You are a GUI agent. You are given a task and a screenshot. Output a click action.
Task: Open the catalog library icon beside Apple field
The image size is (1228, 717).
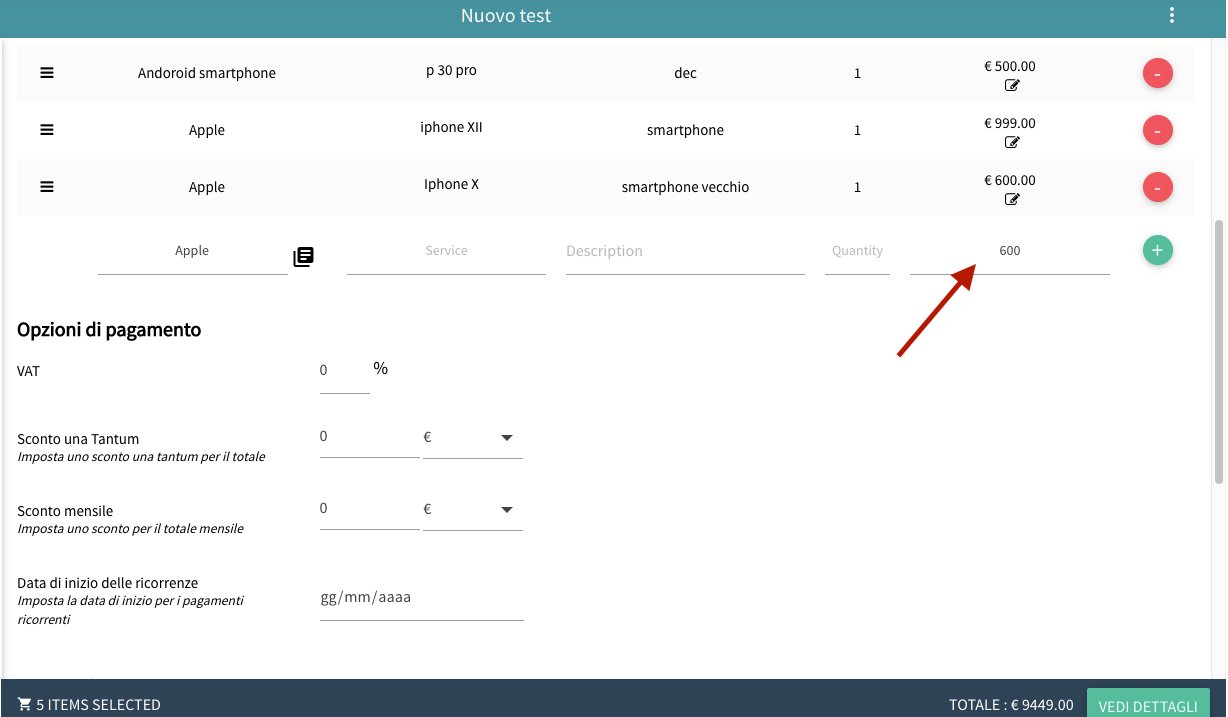303,257
